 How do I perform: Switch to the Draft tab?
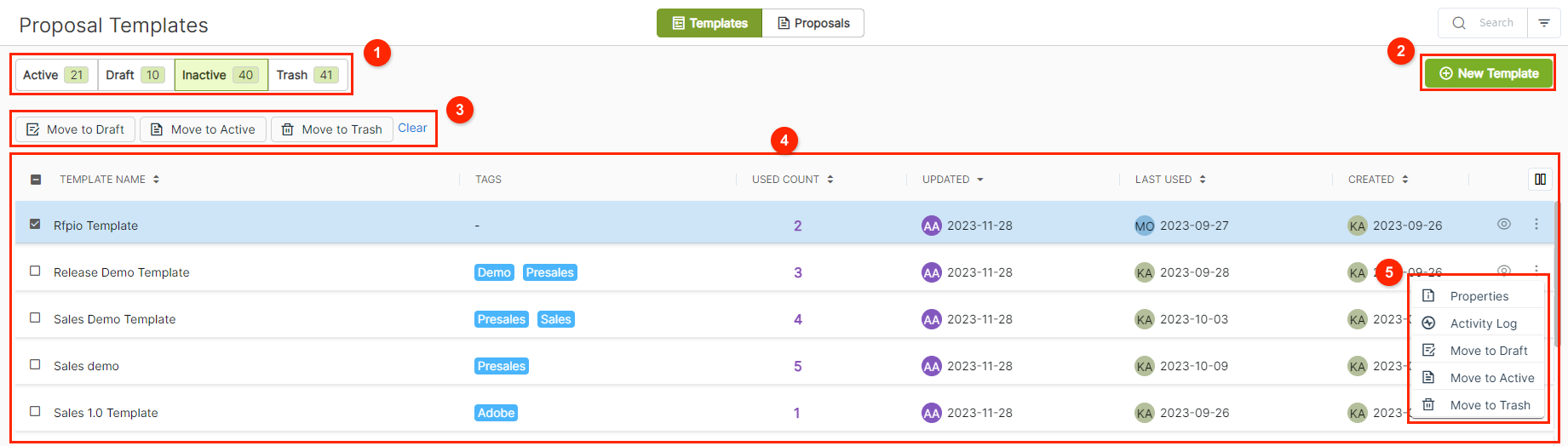pyautogui.click(x=136, y=75)
